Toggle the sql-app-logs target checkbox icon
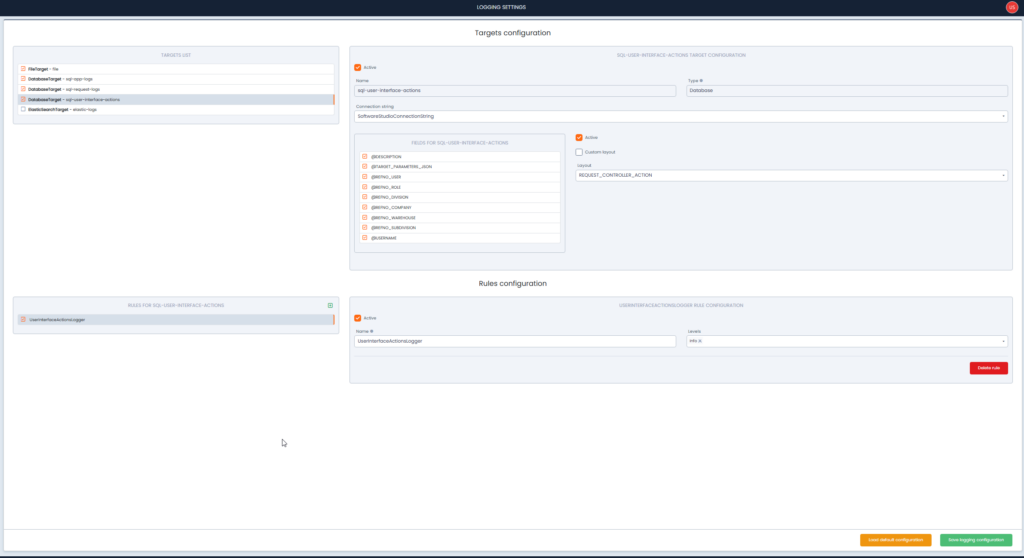 click(x=23, y=79)
